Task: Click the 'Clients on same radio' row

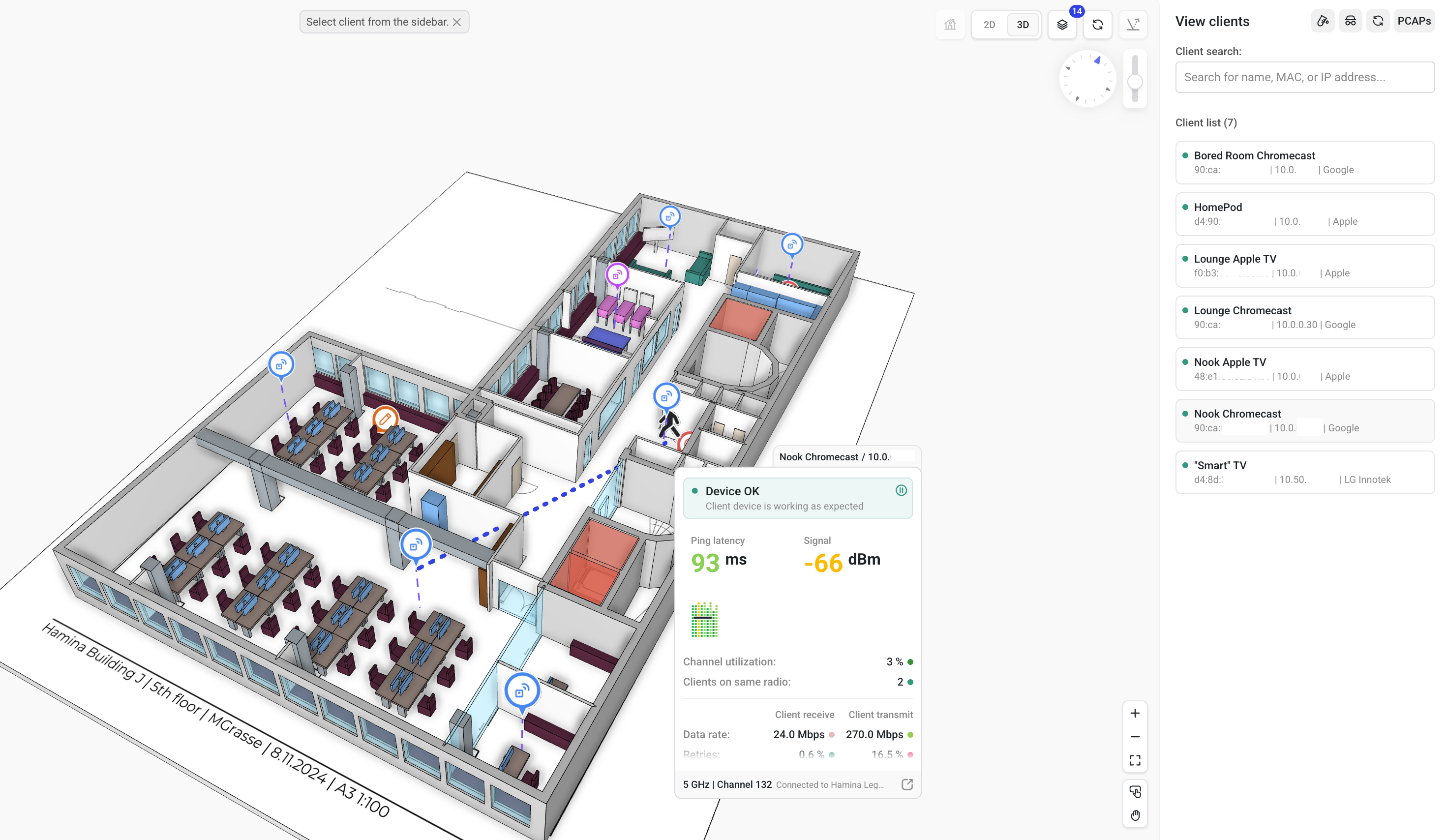Action: (x=798, y=682)
